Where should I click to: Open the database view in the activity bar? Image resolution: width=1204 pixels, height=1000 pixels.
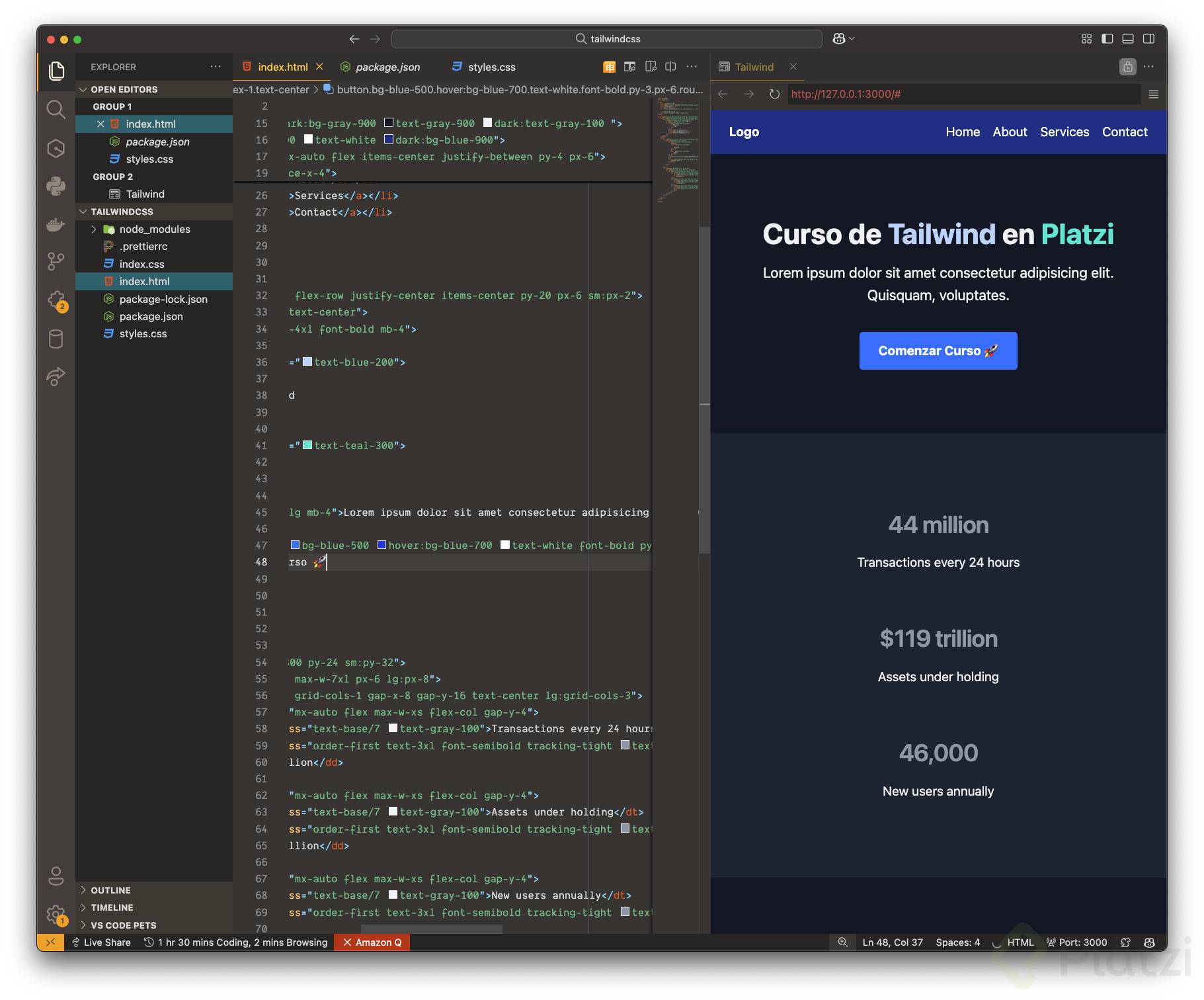pyautogui.click(x=56, y=339)
